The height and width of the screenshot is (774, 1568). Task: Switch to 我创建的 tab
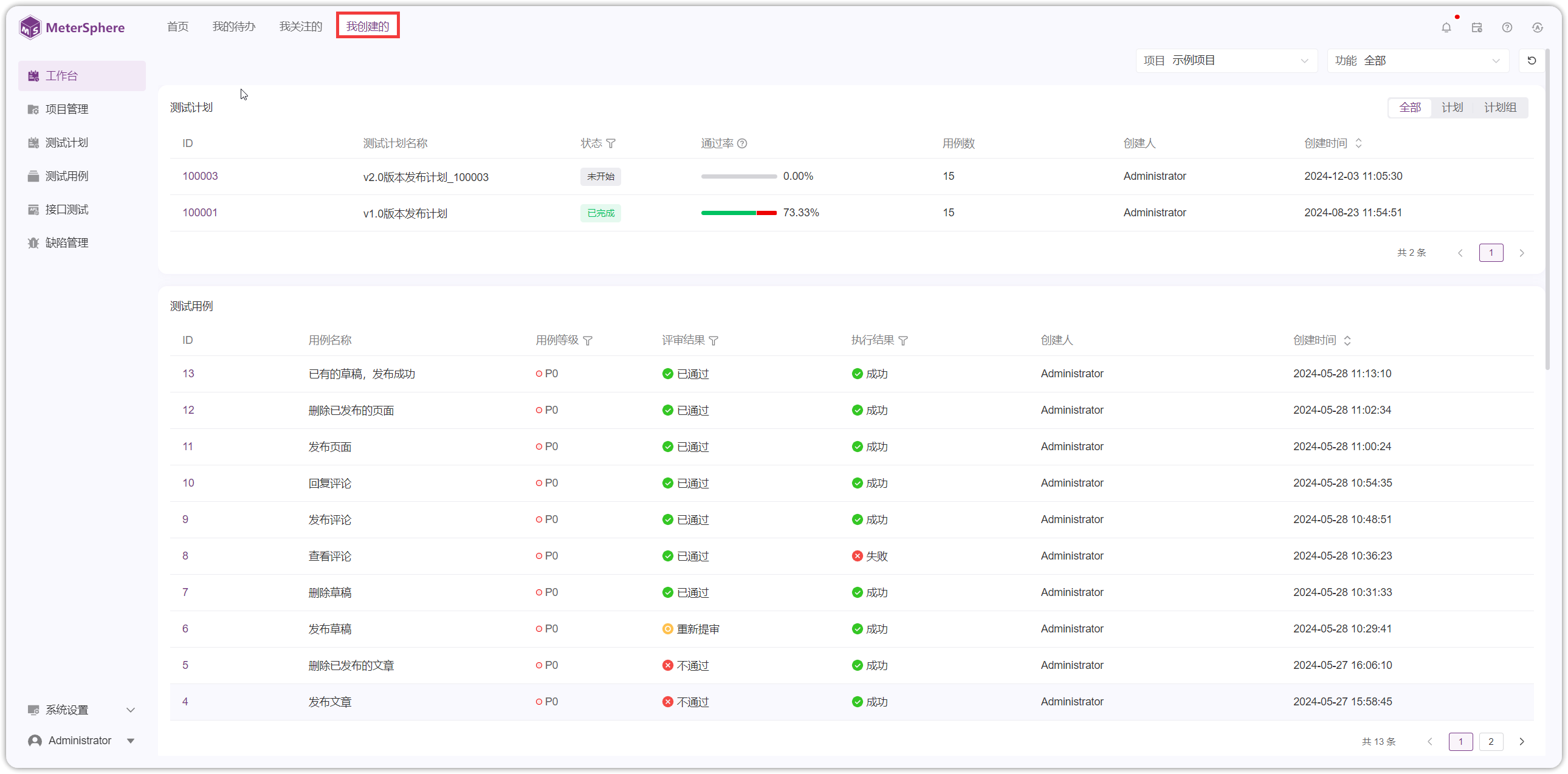click(368, 27)
